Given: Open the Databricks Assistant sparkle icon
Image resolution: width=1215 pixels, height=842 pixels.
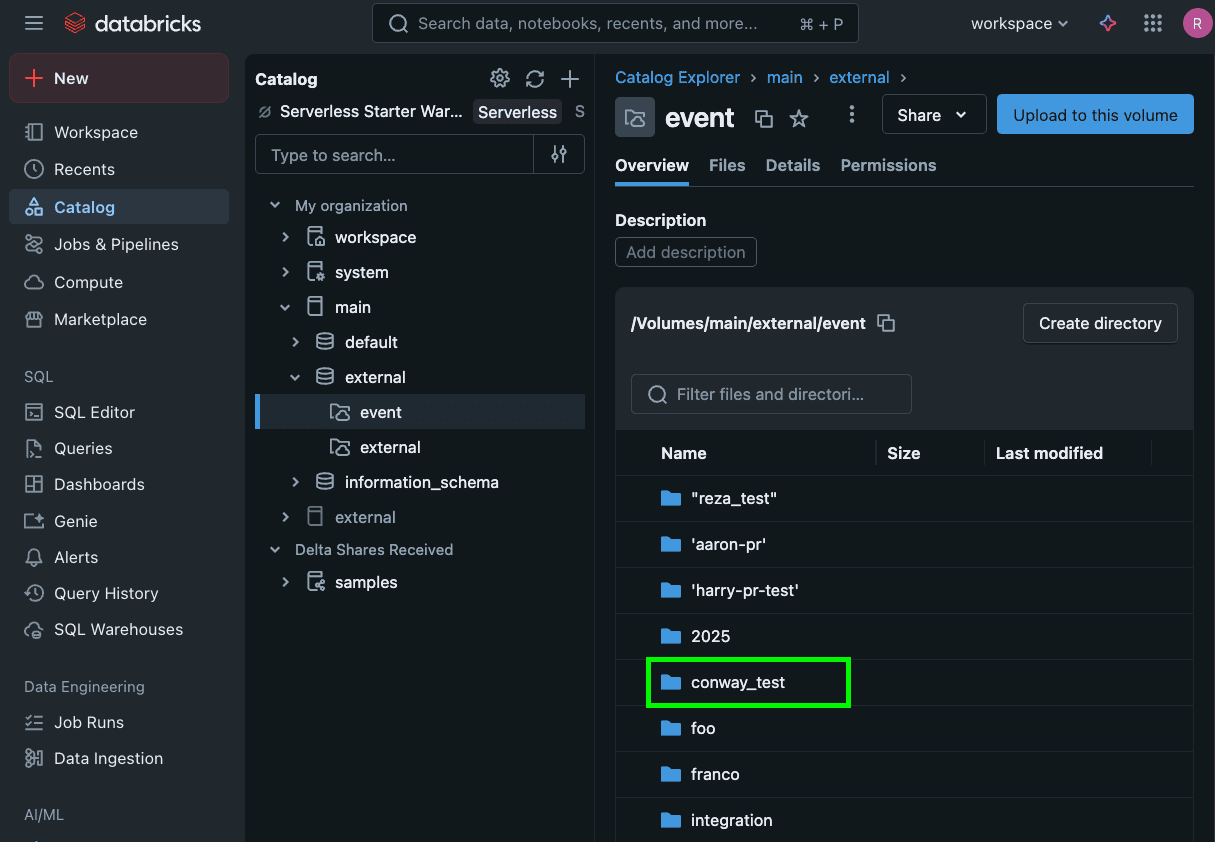Looking at the screenshot, I should (x=1108, y=23).
